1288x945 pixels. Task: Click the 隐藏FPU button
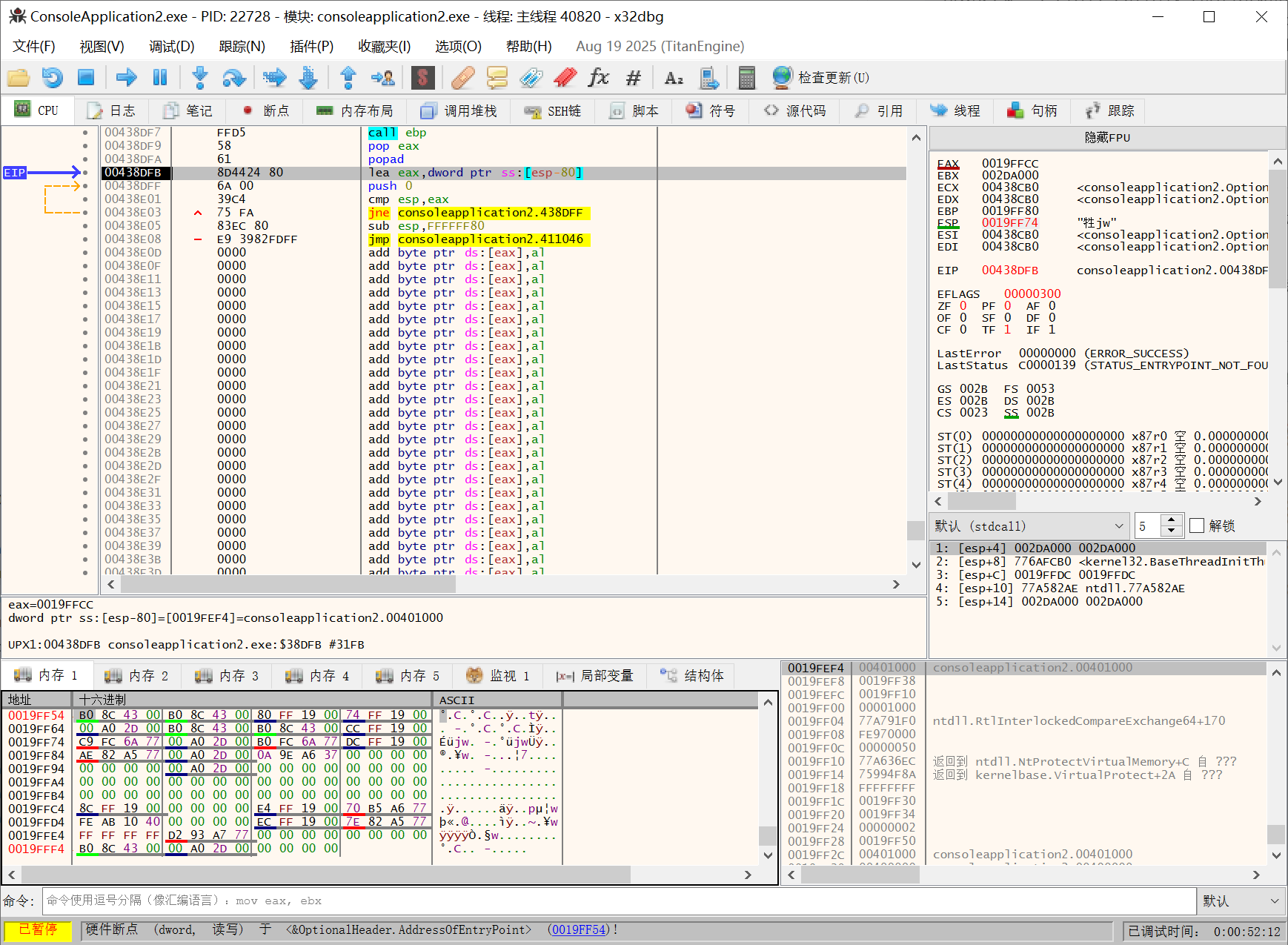tap(1107, 138)
